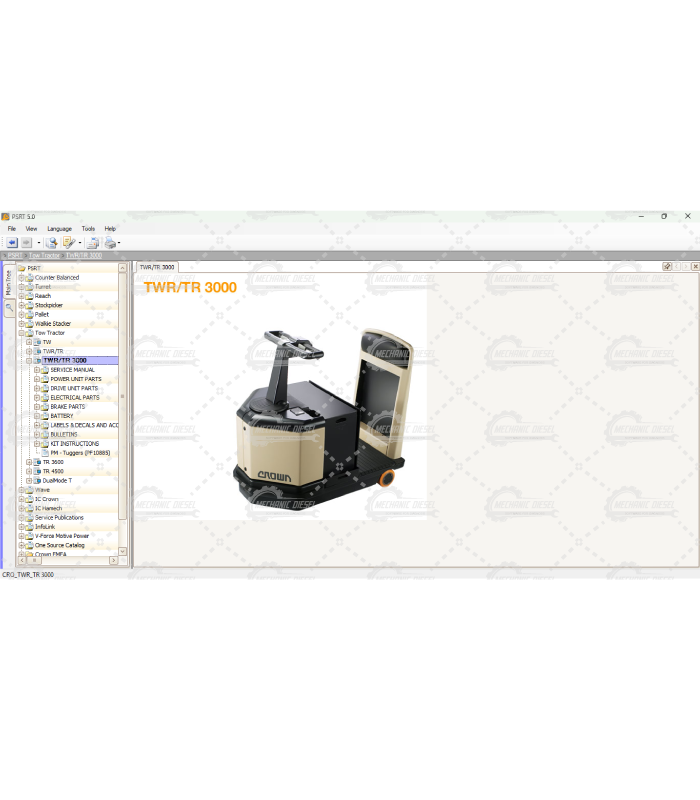
Task: Open the magnifier search side tab
Action: (x=9, y=309)
